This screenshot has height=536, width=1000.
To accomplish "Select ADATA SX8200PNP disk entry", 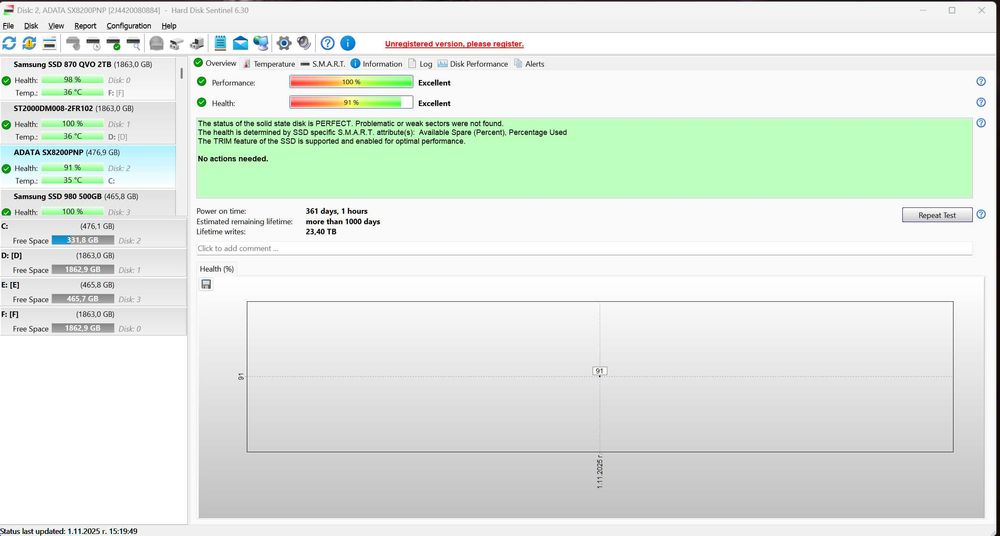I will click(x=88, y=167).
